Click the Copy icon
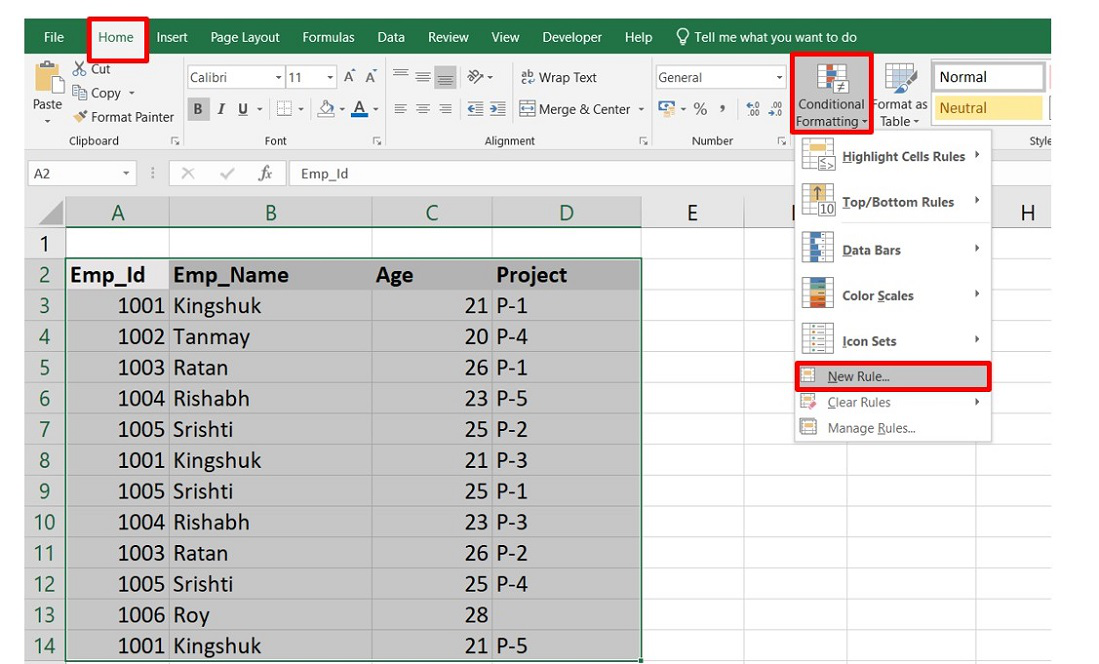The image size is (1099, 664). [x=80, y=93]
